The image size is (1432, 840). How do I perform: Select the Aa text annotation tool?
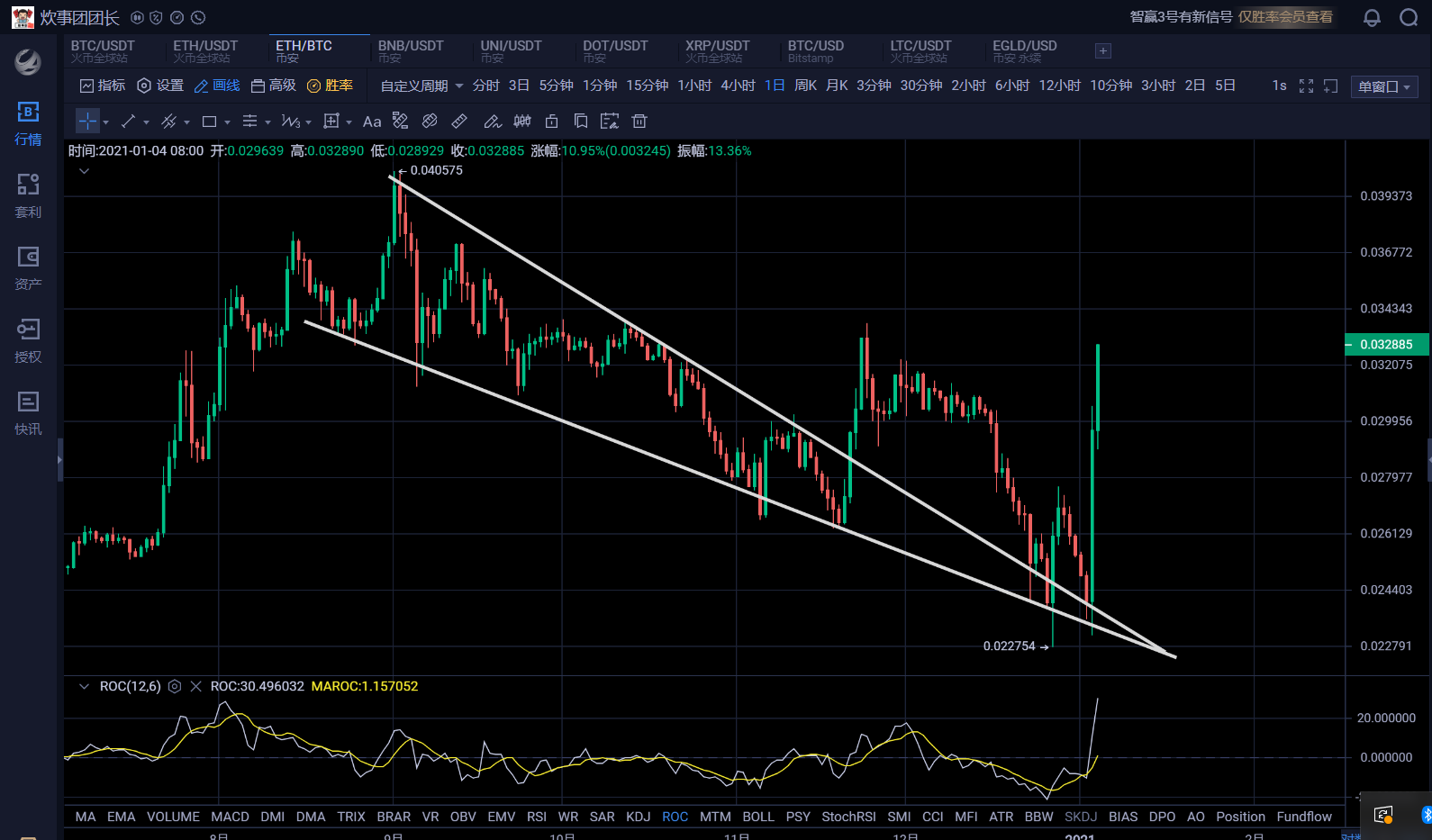[x=372, y=122]
